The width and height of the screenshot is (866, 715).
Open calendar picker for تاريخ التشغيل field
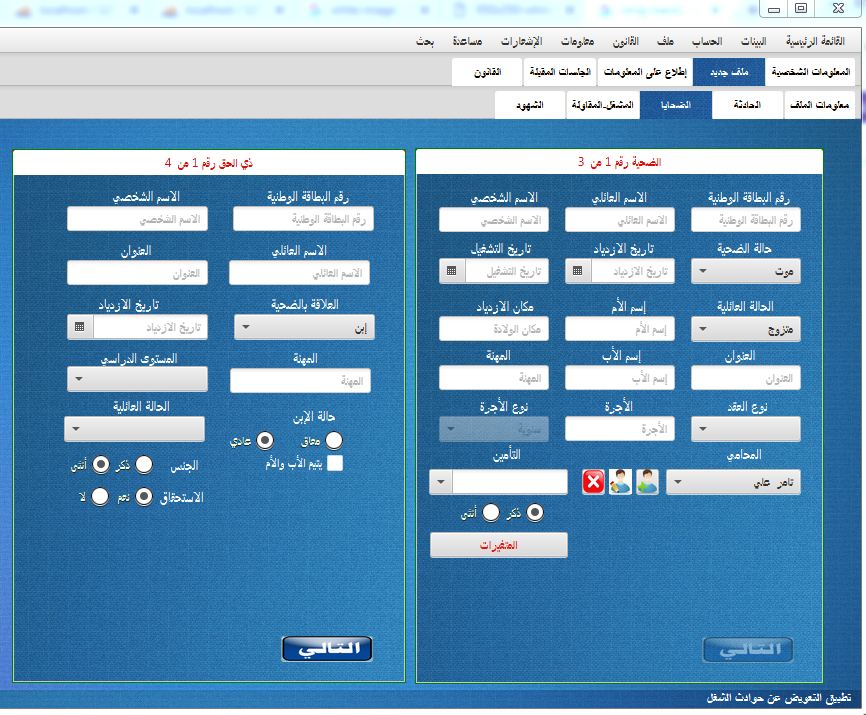point(452,271)
